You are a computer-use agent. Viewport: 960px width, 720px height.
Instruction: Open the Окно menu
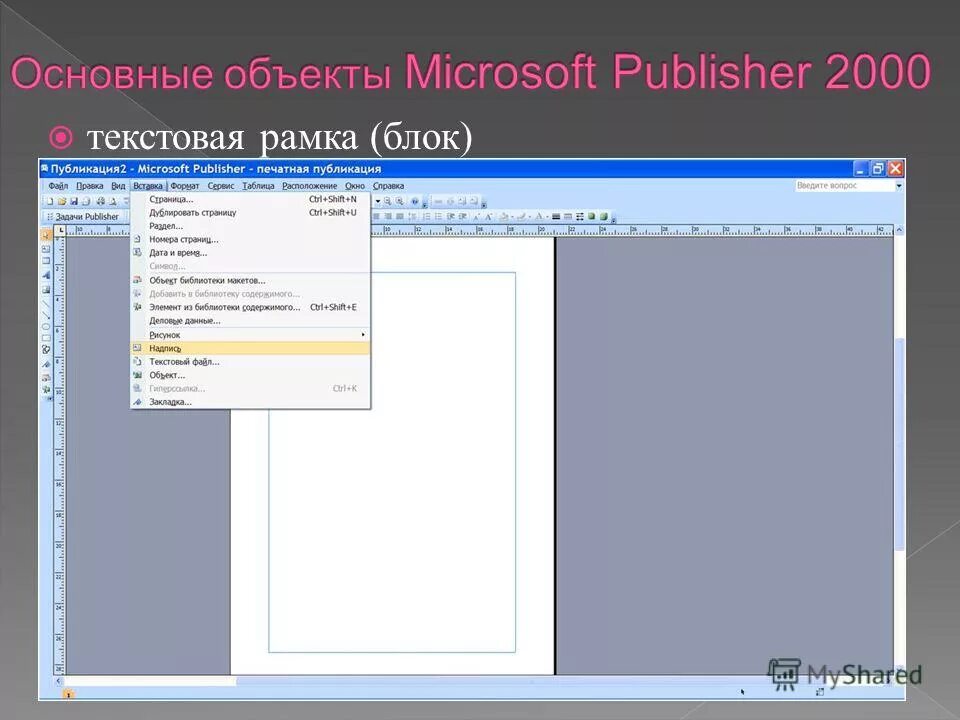coord(354,186)
